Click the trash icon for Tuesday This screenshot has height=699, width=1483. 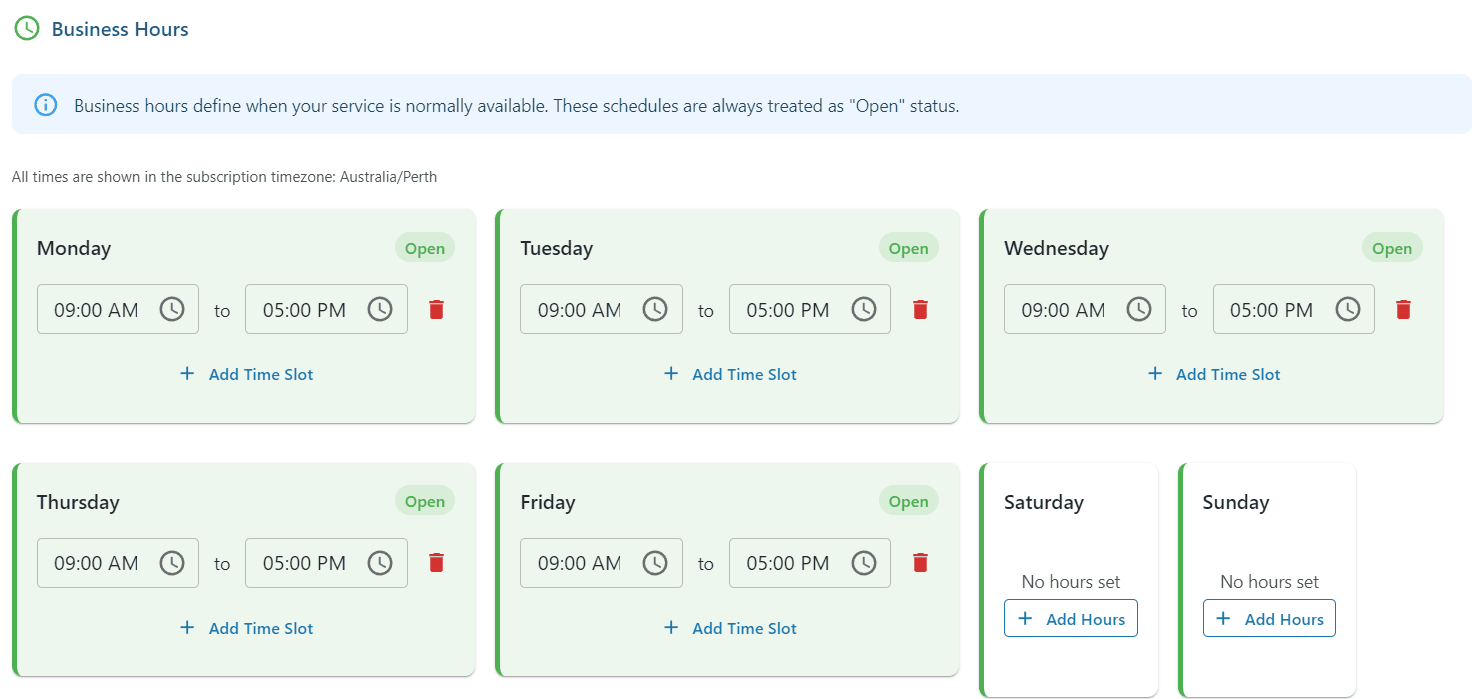tap(920, 310)
